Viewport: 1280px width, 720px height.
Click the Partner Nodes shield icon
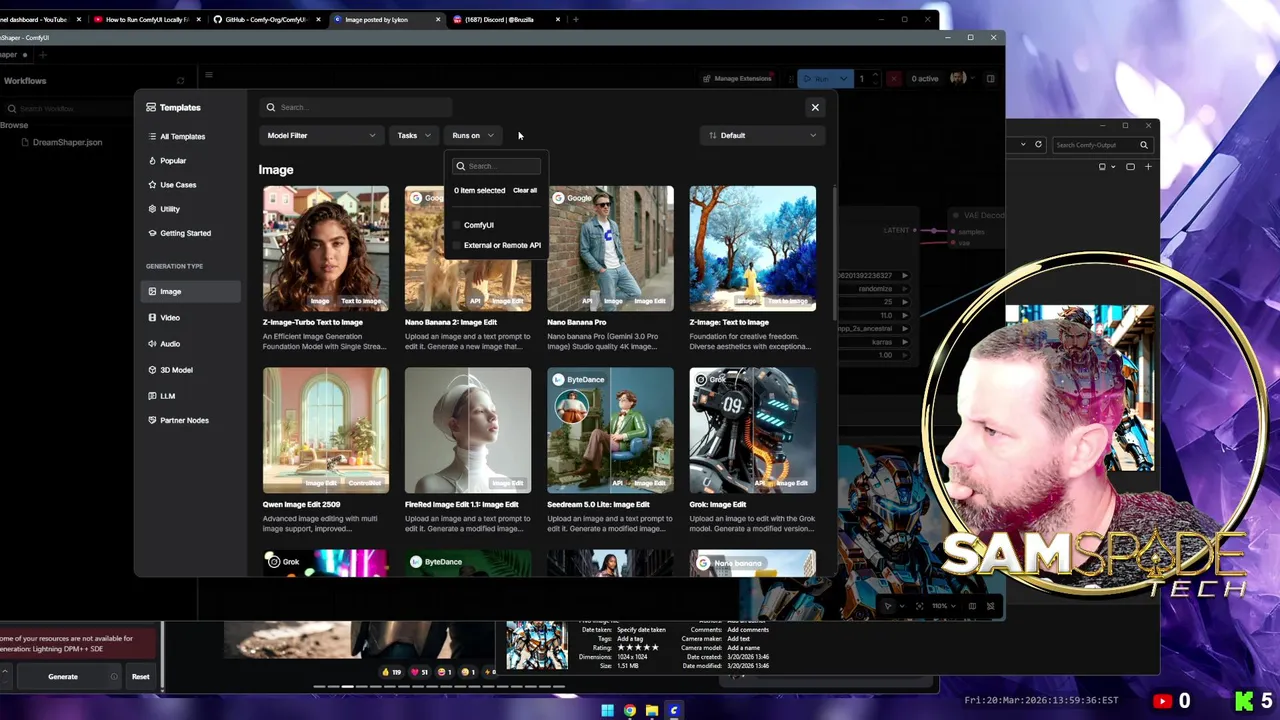point(152,420)
